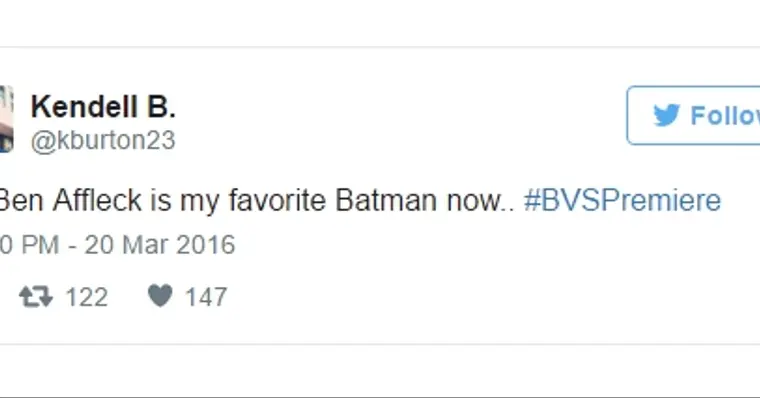Click the letter B. in display name
760x398 pixels.
[x=161, y=107]
